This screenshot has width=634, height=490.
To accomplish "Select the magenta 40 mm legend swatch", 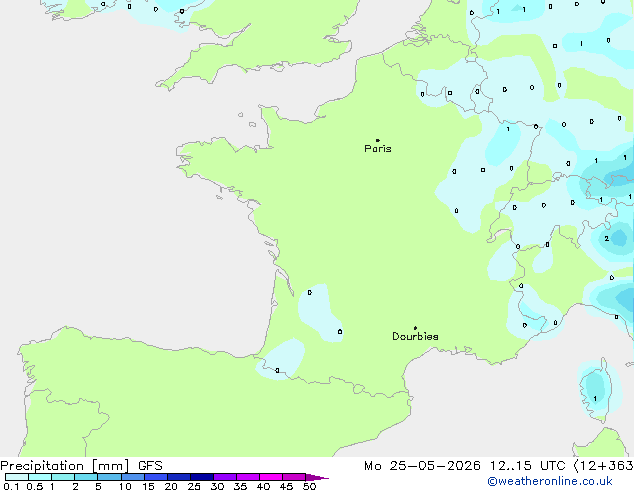I will tap(271, 477).
